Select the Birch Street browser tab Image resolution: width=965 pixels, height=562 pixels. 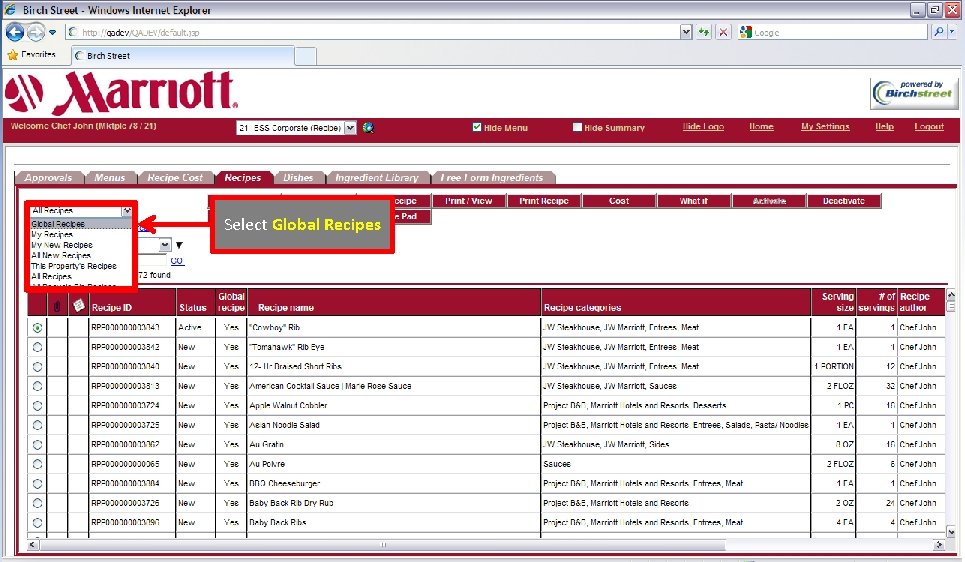tap(182, 55)
